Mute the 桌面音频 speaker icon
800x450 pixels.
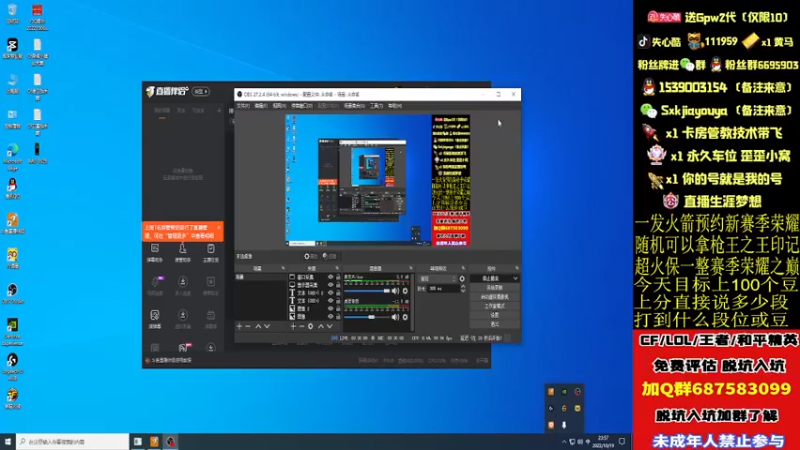pyautogui.click(x=395, y=317)
